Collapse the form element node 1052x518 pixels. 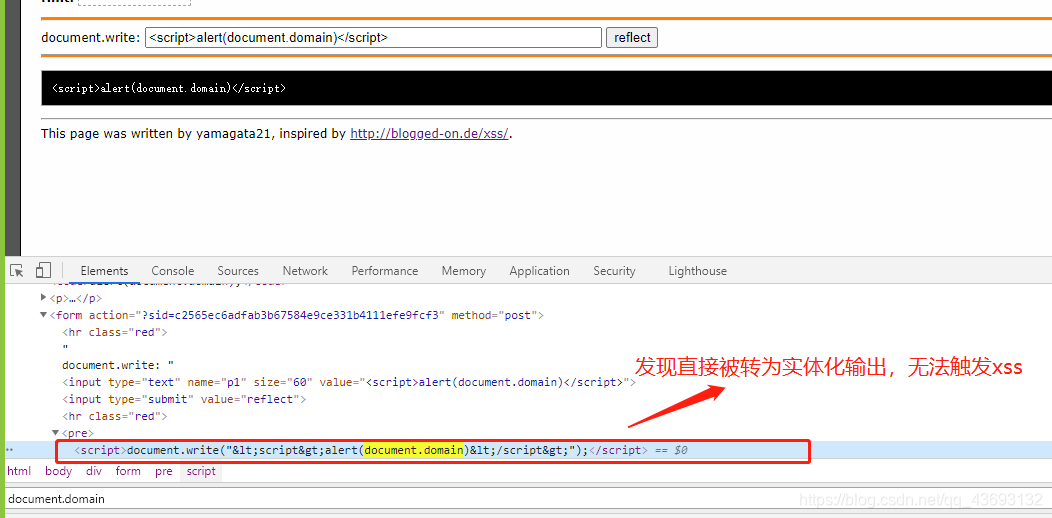[x=44, y=315]
